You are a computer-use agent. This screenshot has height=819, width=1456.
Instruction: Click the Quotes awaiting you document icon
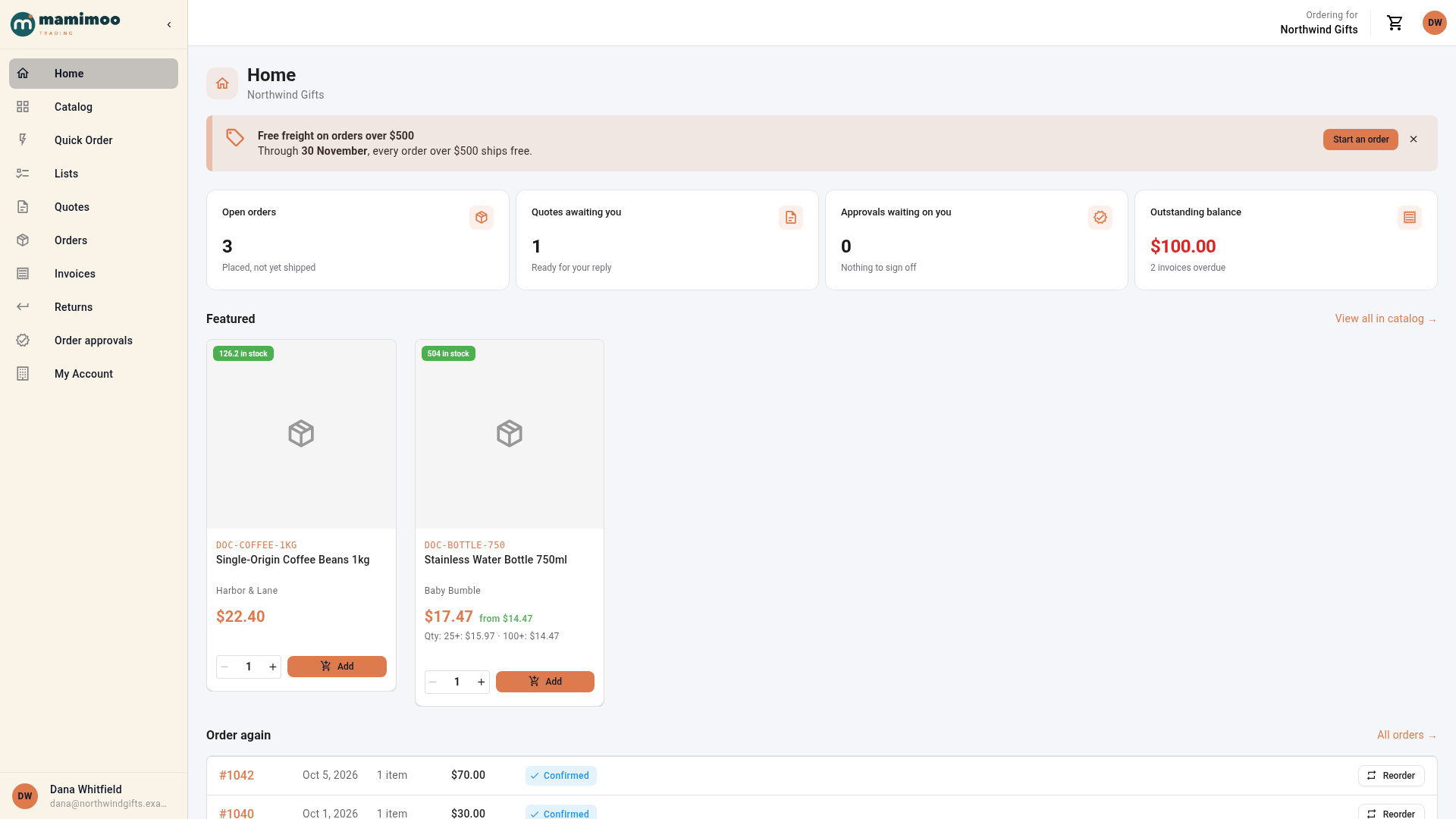tap(791, 218)
